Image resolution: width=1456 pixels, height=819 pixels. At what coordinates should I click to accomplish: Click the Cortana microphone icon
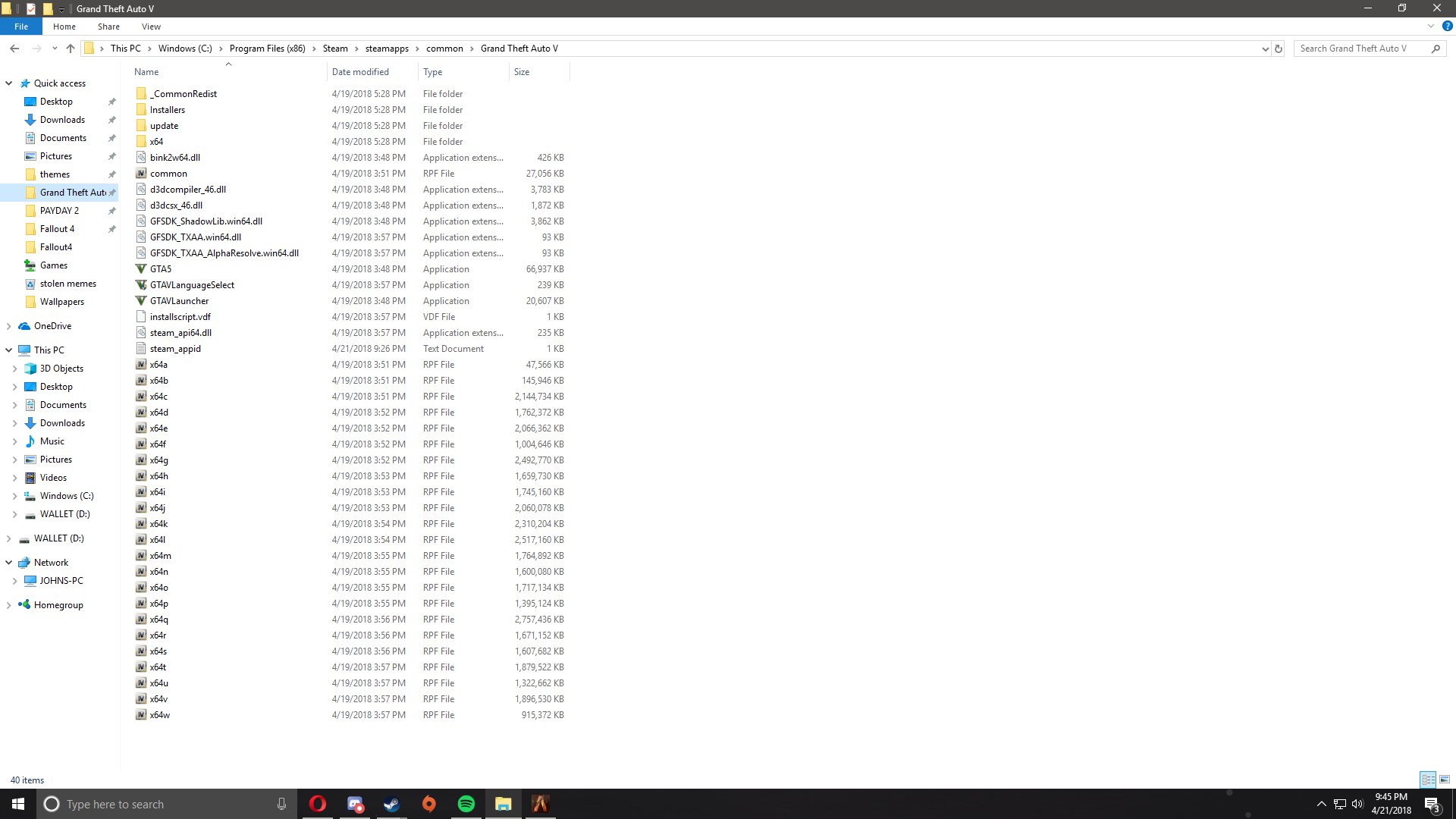281,804
